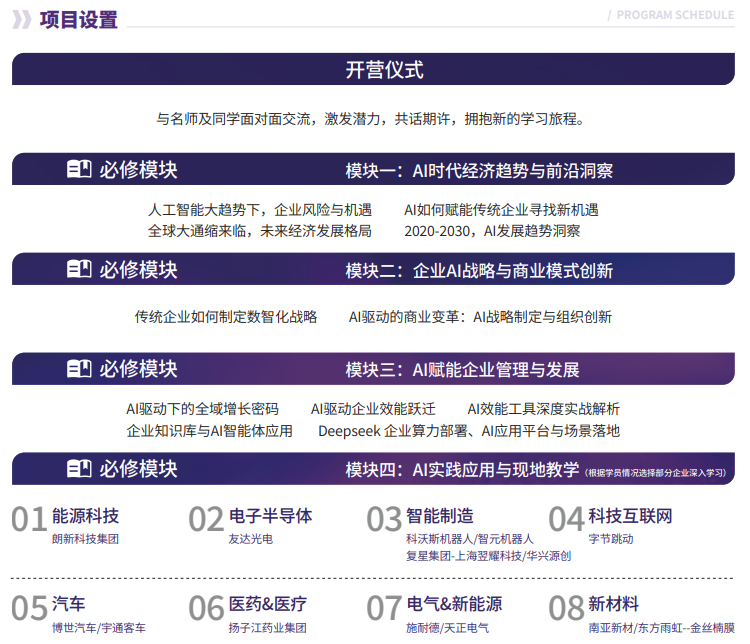Click the 医药&医疗 heading

(x=268, y=604)
